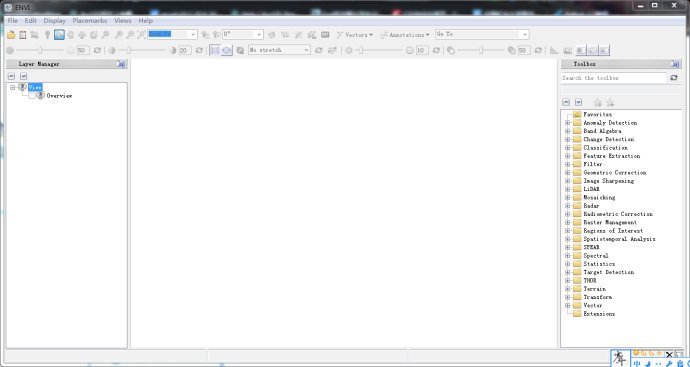Zoom to full extent icon
Screen dimensions: 690x367
pyautogui.click(x=141, y=35)
